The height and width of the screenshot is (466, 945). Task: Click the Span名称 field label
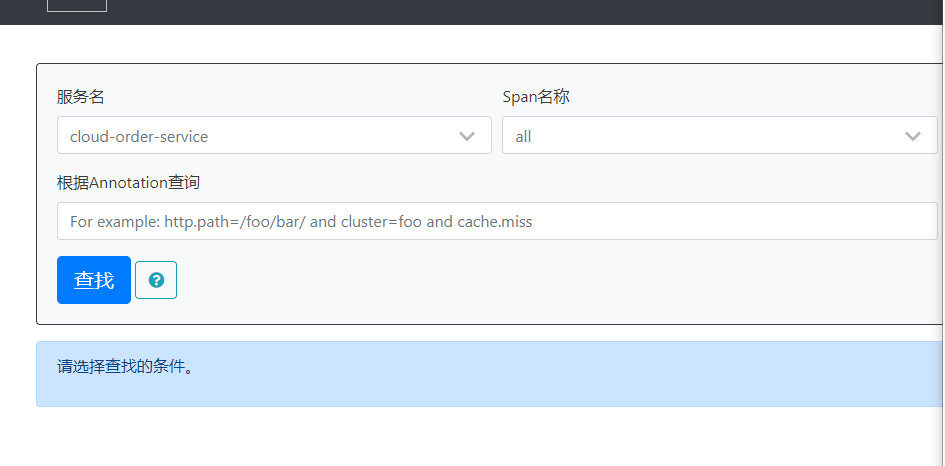536,97
